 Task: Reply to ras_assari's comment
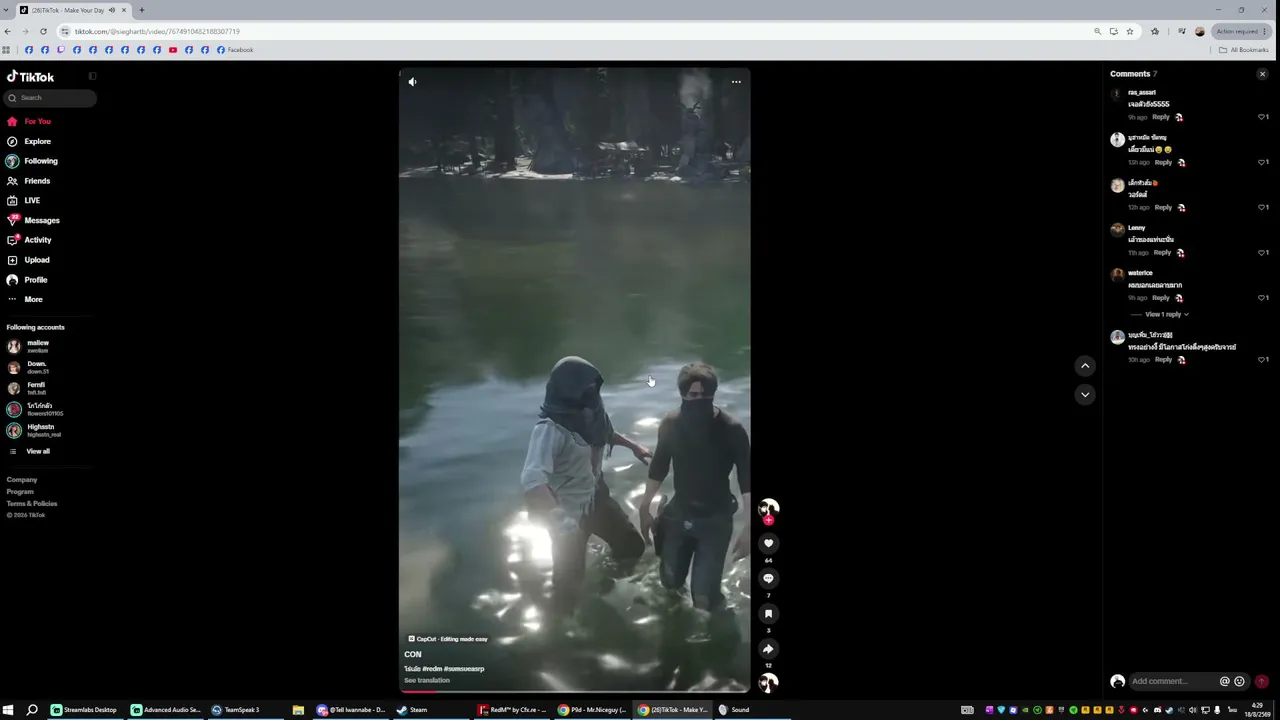(x=1161, y=117)
